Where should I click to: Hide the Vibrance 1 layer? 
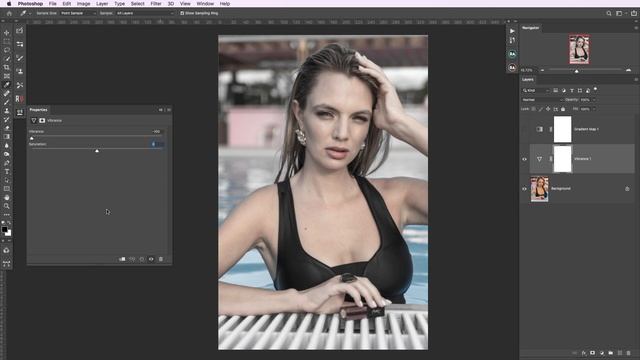(524, 159)
